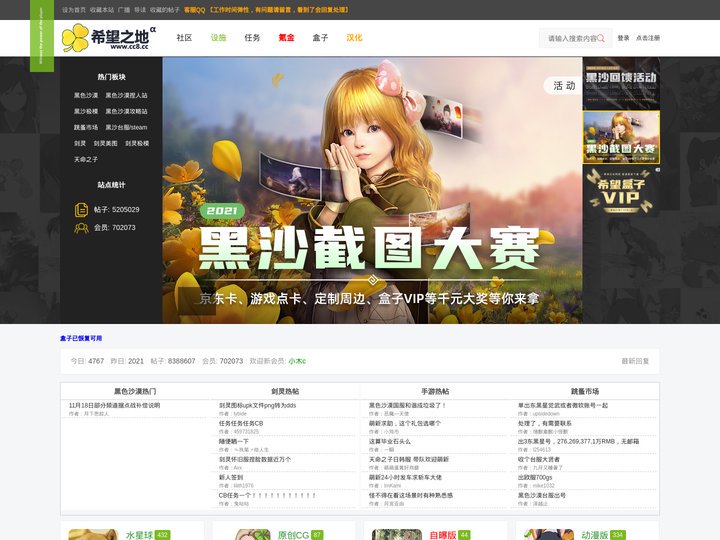Click the 点击注册 register link
The width and height of the screenshot is (720, 540).
[x=648, y=38]
